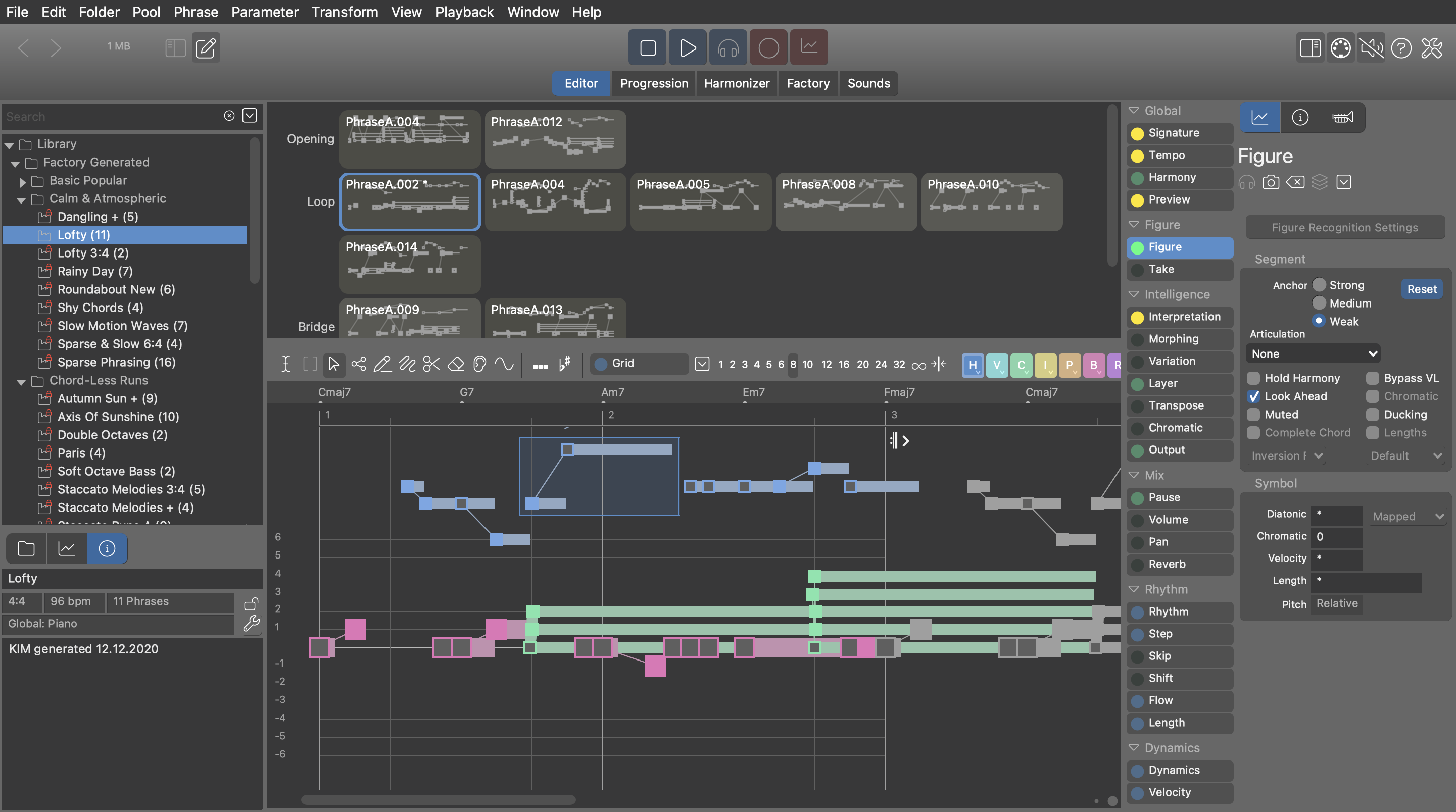Image resolution: width=1456 pixels, height=812 pixels.
Task: Click the pencil draw tool
Action: (x=382, y=364)
